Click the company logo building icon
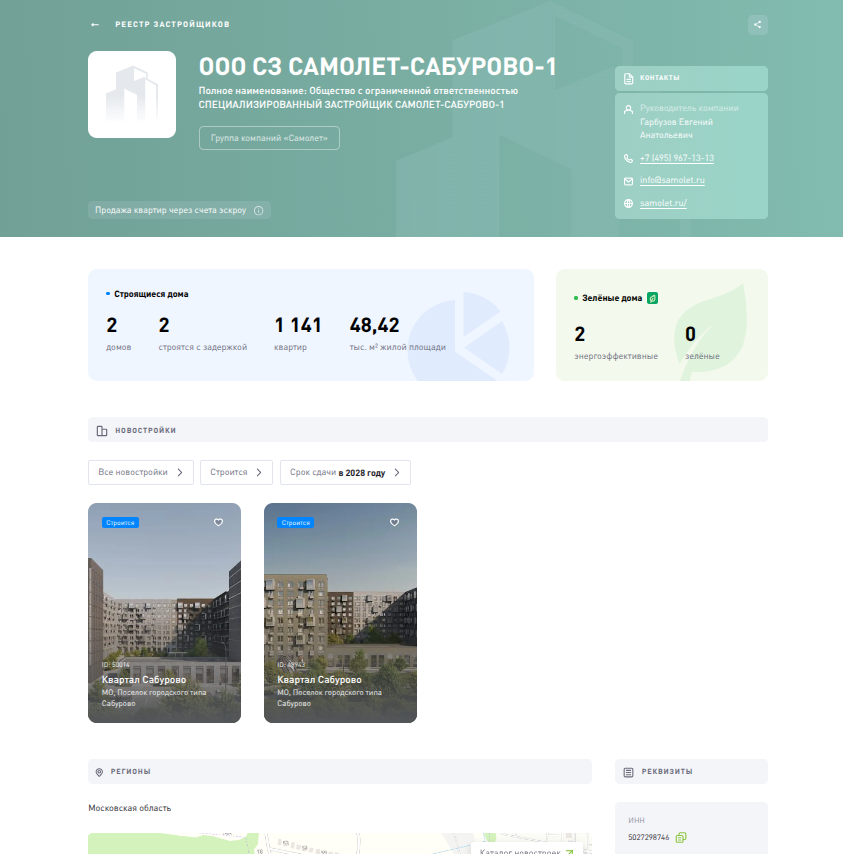The image size is (843, 854). (132, 94)
